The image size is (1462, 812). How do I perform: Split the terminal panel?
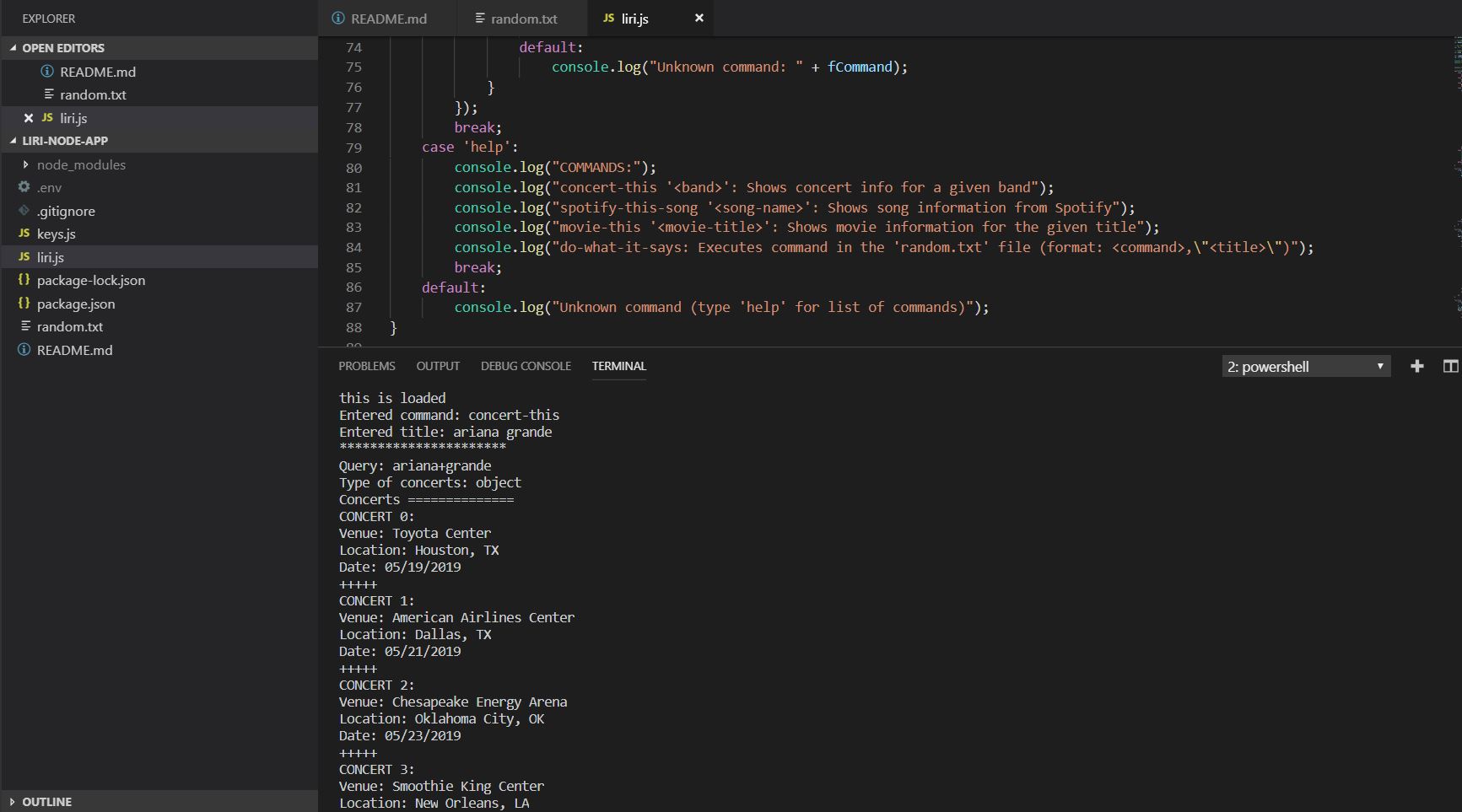tap(1451, 366)
